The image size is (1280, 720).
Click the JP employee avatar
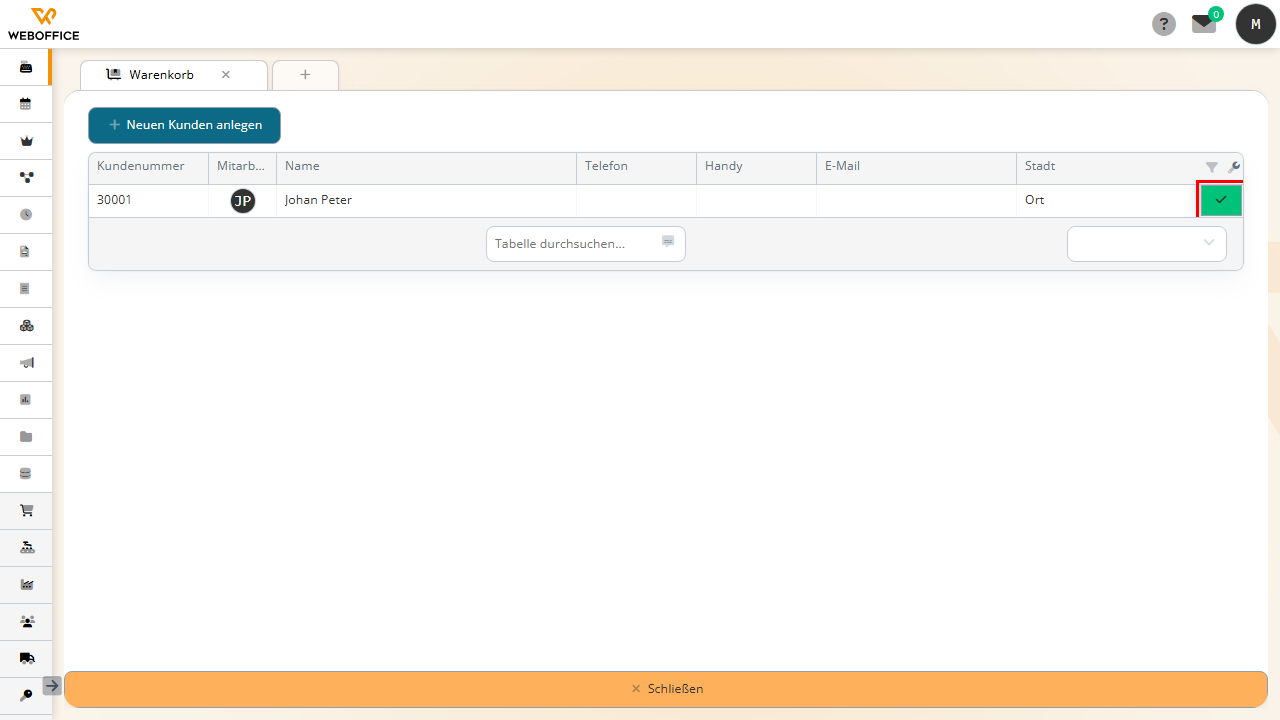243,201
